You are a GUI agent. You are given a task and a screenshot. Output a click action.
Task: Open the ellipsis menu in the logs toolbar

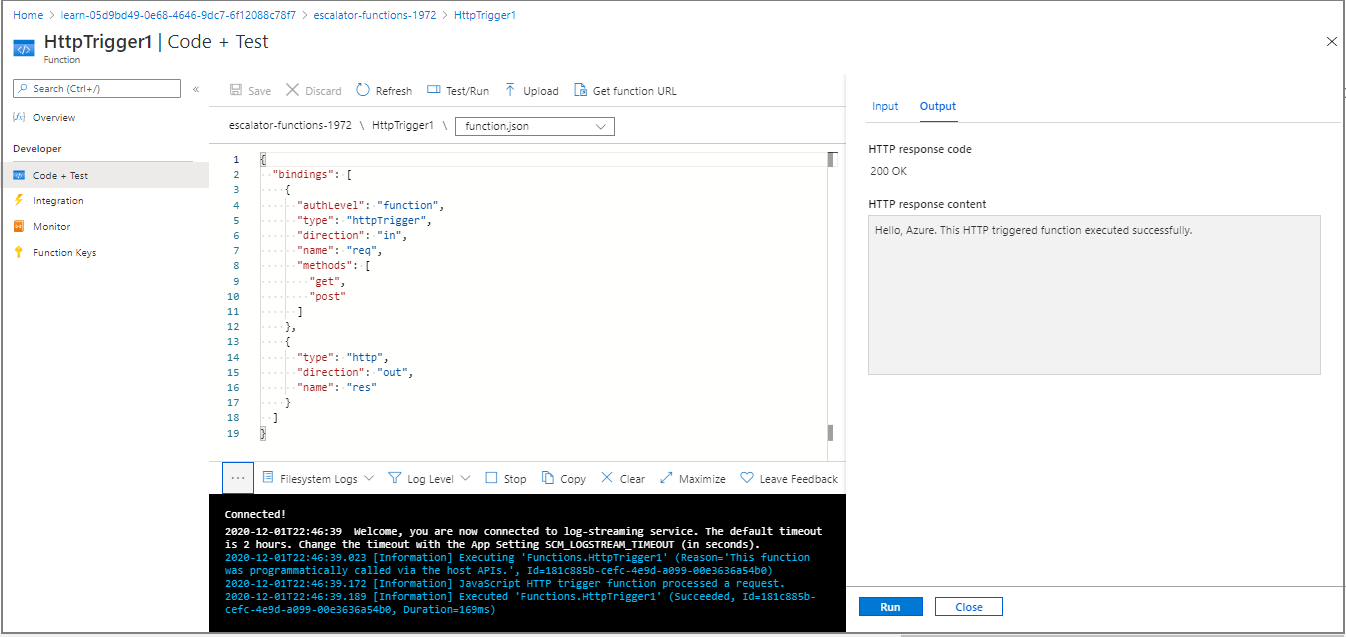click(237, 477)
